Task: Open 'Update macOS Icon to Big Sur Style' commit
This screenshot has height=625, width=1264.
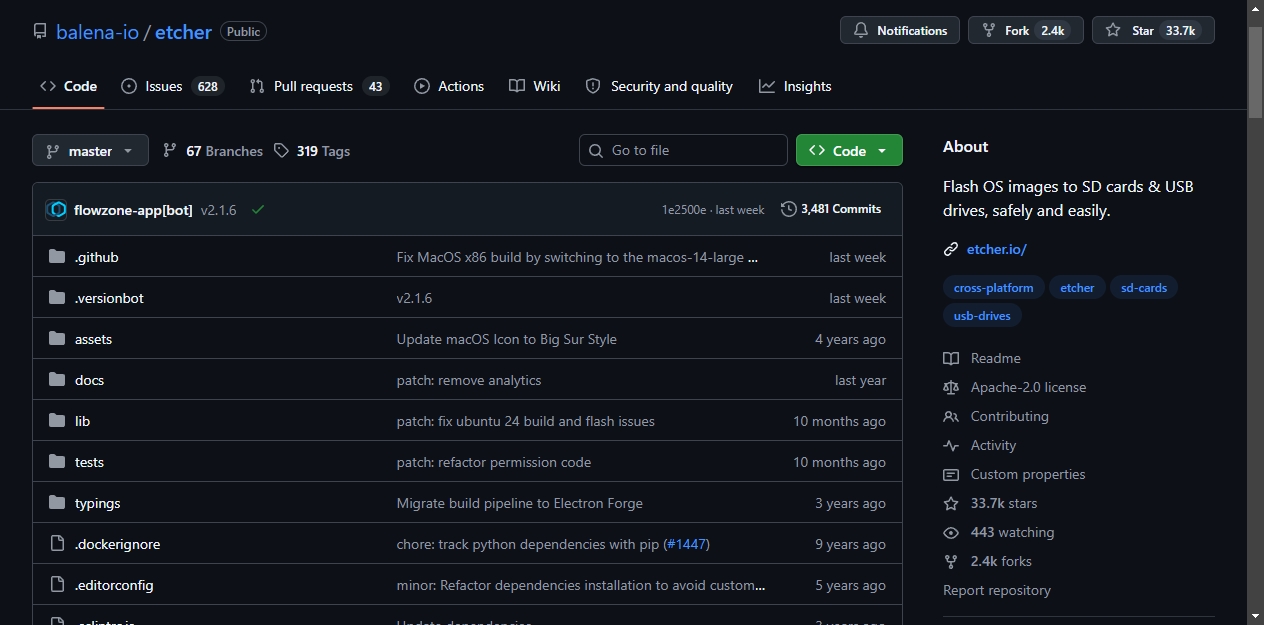Action: (507, 339)
